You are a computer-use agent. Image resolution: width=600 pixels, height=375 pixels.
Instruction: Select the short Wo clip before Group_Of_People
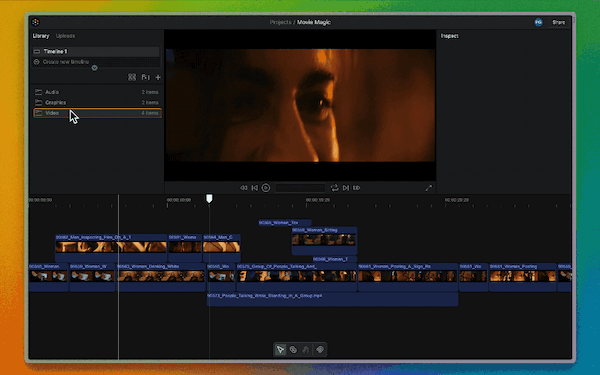(221, 277)
